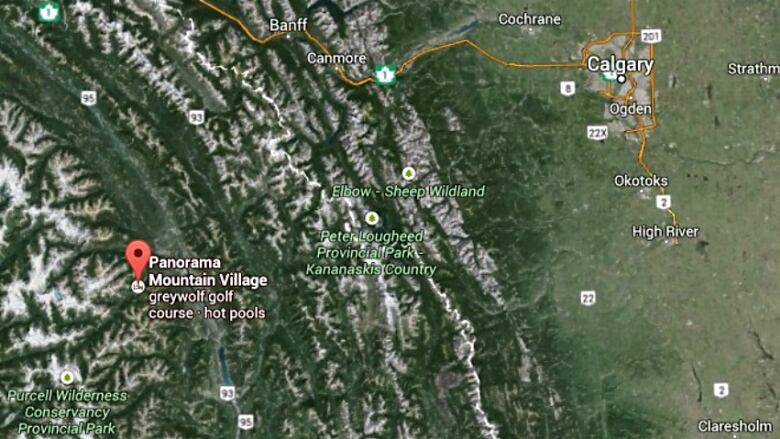Click the Panorama Mountain Village title text

pyautogui.click(x=208, y=271)
